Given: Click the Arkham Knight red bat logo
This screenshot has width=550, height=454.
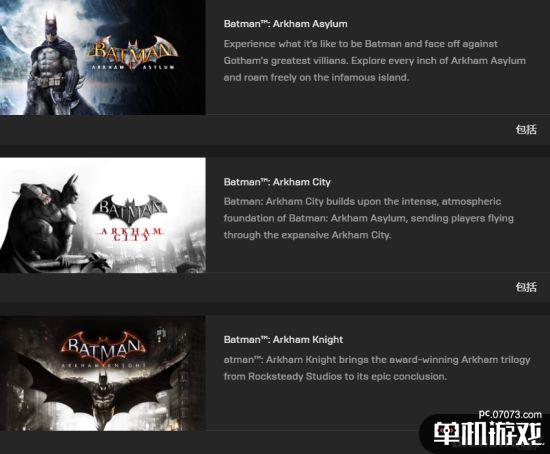Looking at the screenshot, I should click(x=103, y=349).
